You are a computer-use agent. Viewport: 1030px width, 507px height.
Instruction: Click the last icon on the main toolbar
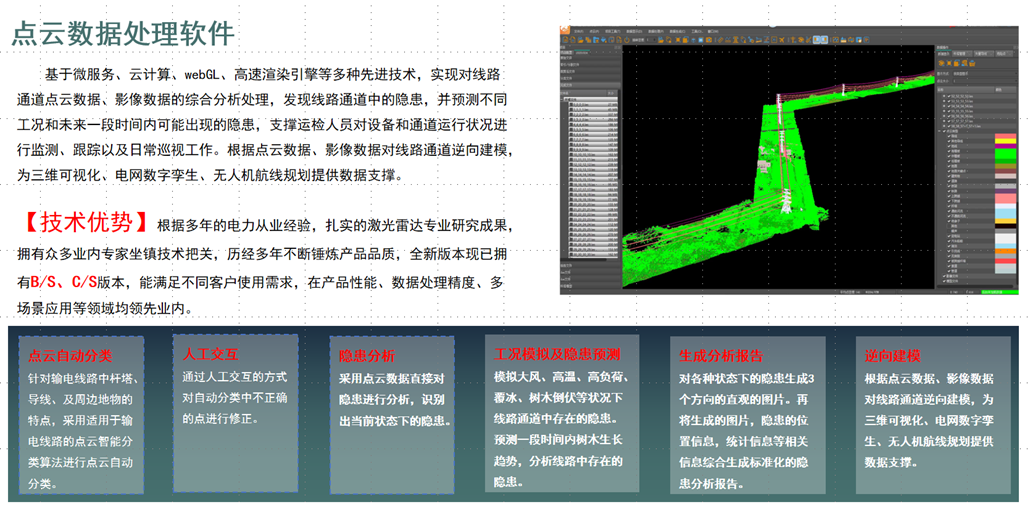pos(866,40)
